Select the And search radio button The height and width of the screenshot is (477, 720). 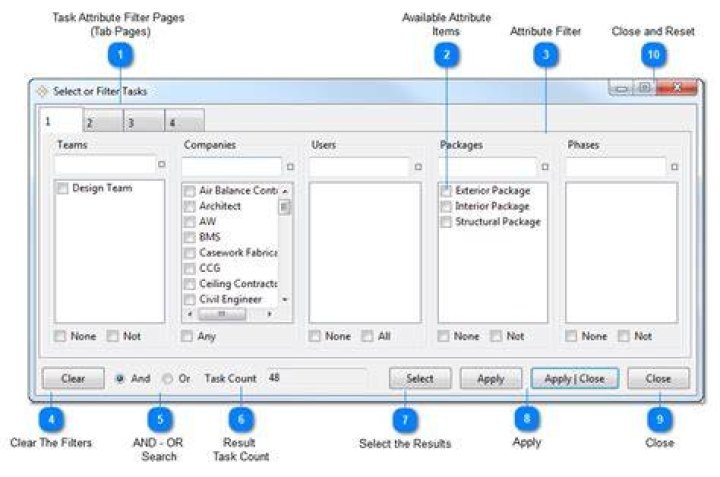(x=120, y=379)
